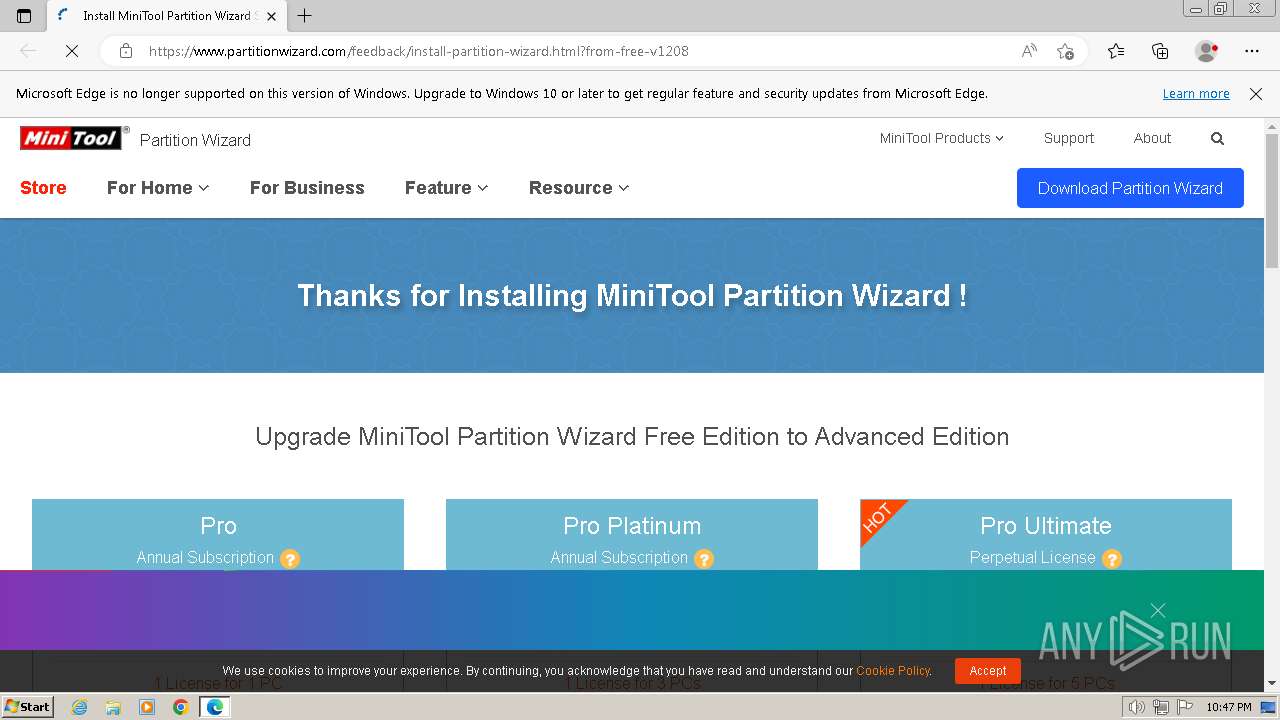The width and height of the screenshot is (1280, 720).
Task: Close the Install MiniTool Partition Wizard tab
Action: (x=271, y=16)
